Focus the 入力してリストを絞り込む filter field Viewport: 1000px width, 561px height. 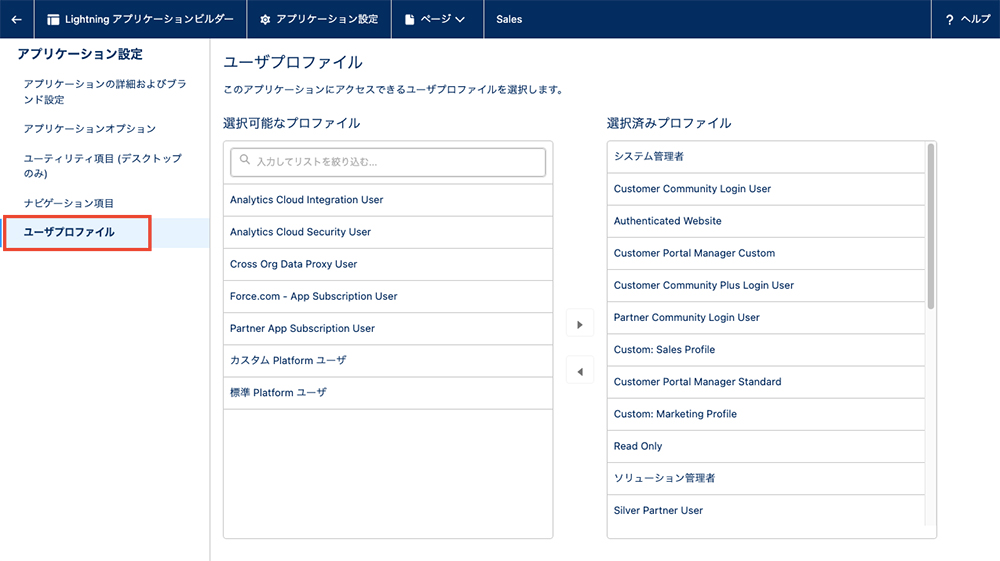pos(388,162)
